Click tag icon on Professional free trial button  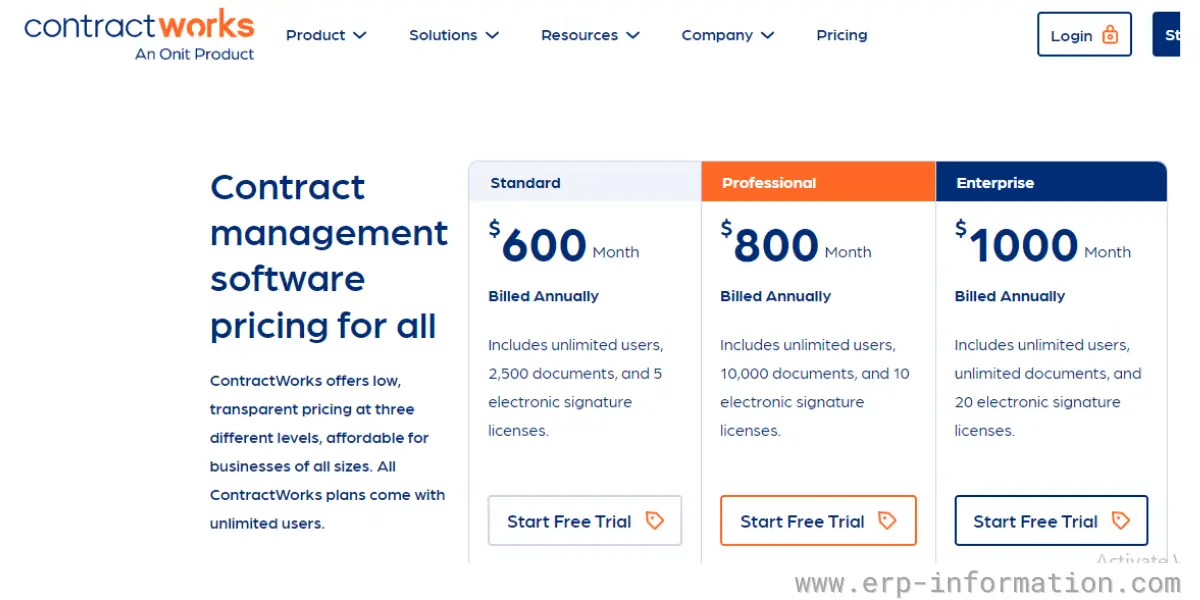[887, 521]
